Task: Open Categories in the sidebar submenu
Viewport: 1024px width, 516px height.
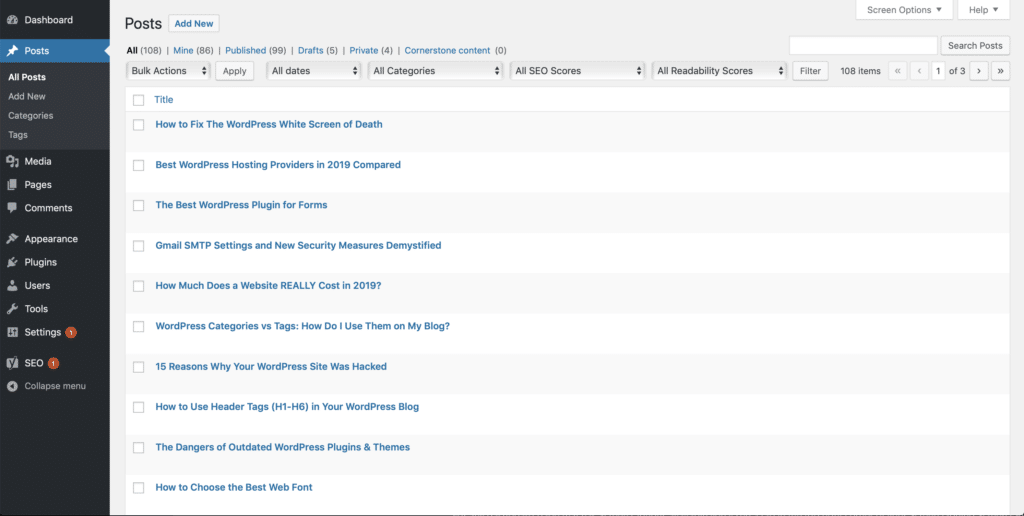Action: (x=31, y=116)
